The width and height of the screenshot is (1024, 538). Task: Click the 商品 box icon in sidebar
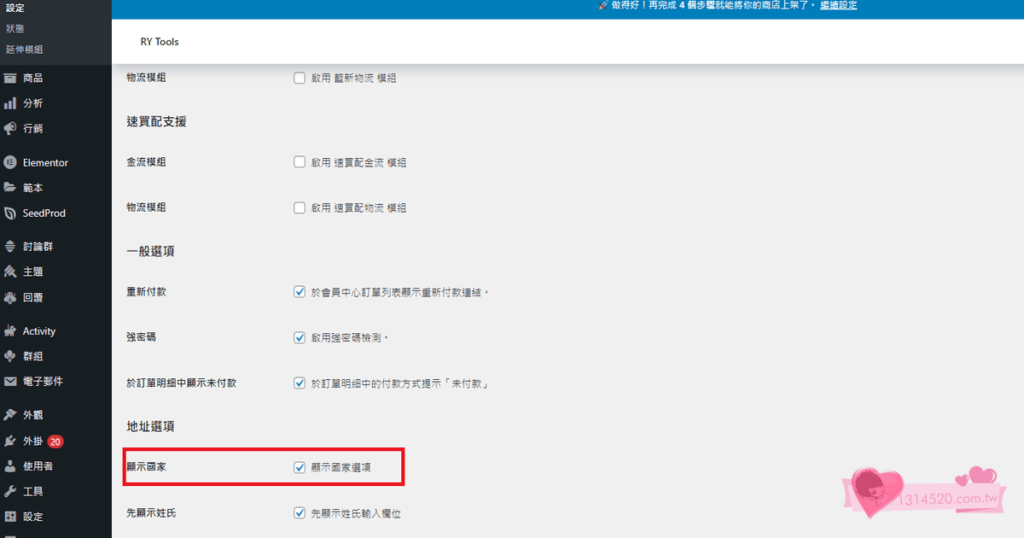coord(10,78)
